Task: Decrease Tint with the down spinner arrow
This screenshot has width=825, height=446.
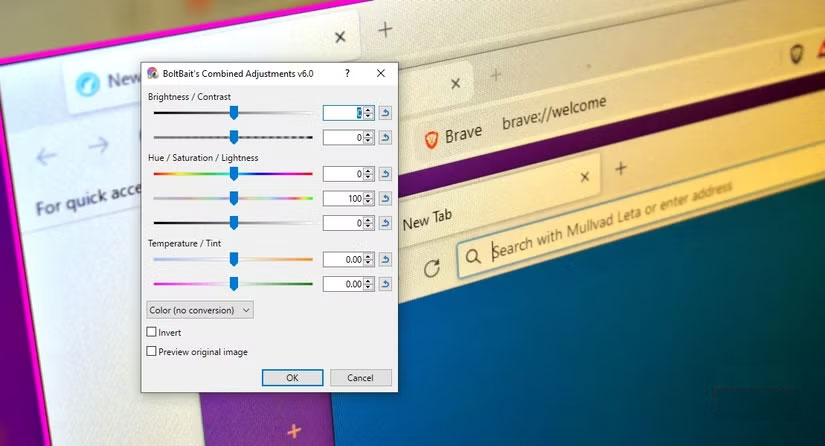Action: 368,287
